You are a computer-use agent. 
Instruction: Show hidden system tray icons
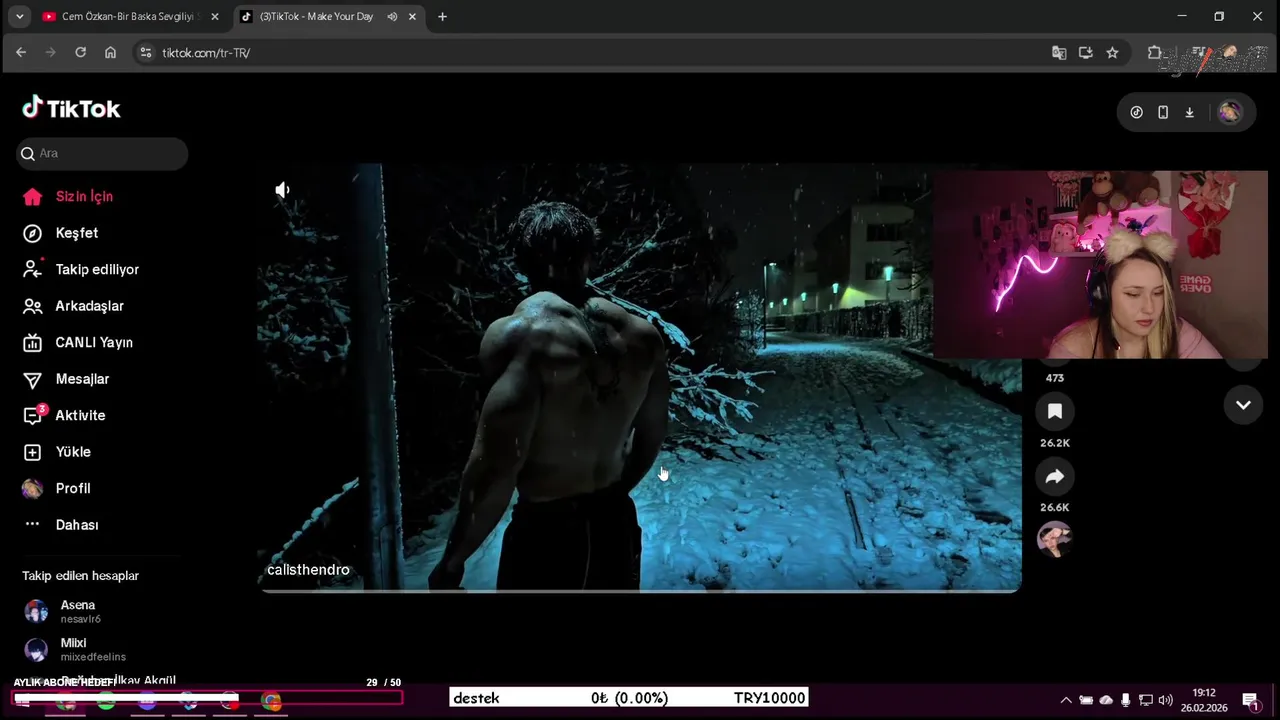1066,700
